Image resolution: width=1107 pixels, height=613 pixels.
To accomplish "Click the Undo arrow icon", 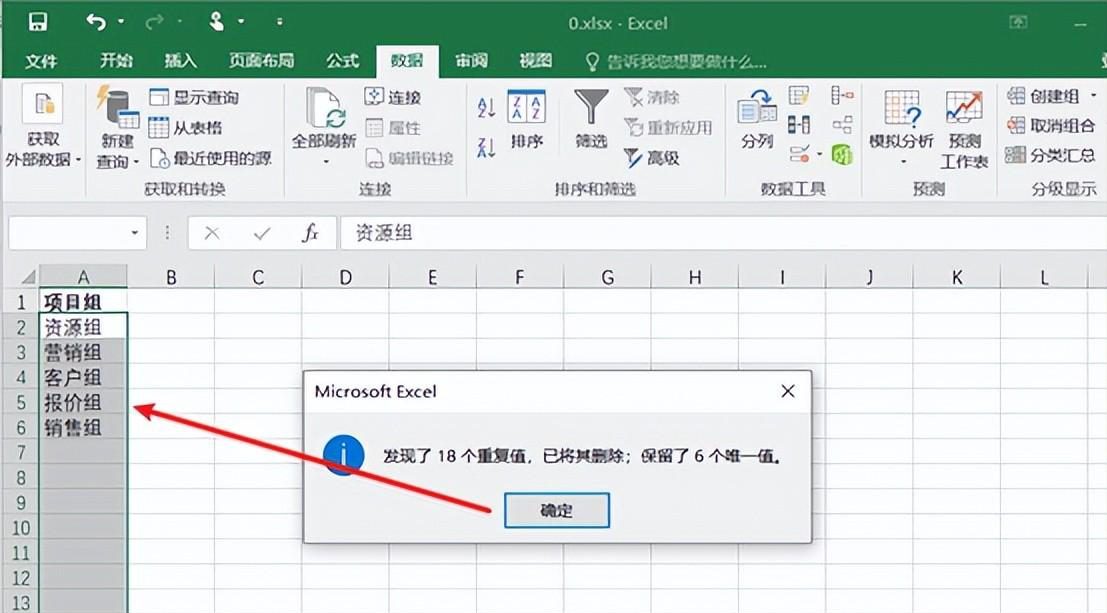I will (95, 22).
